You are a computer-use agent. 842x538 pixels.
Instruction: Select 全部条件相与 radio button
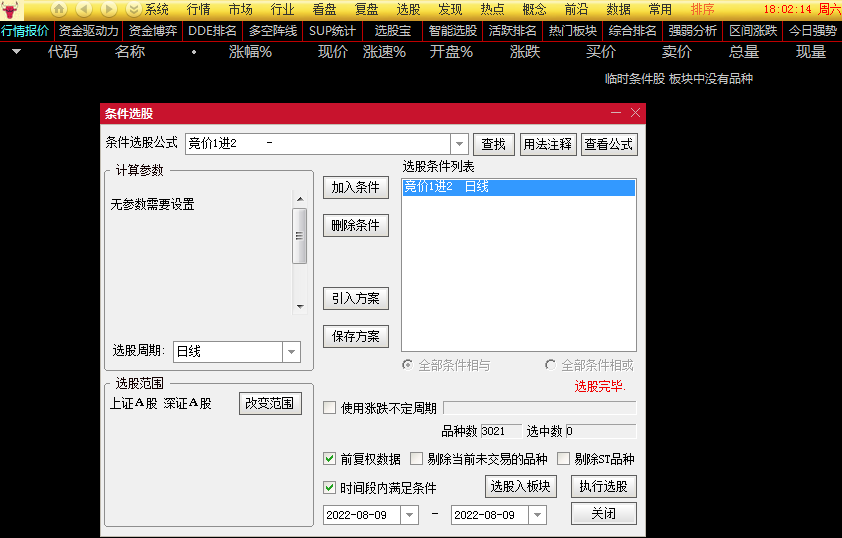(x=408, y=365)
